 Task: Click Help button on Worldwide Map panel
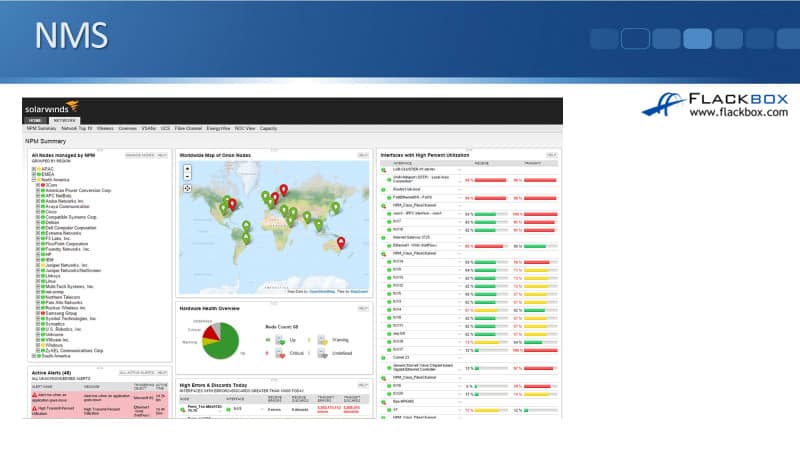tap(363, 156)
